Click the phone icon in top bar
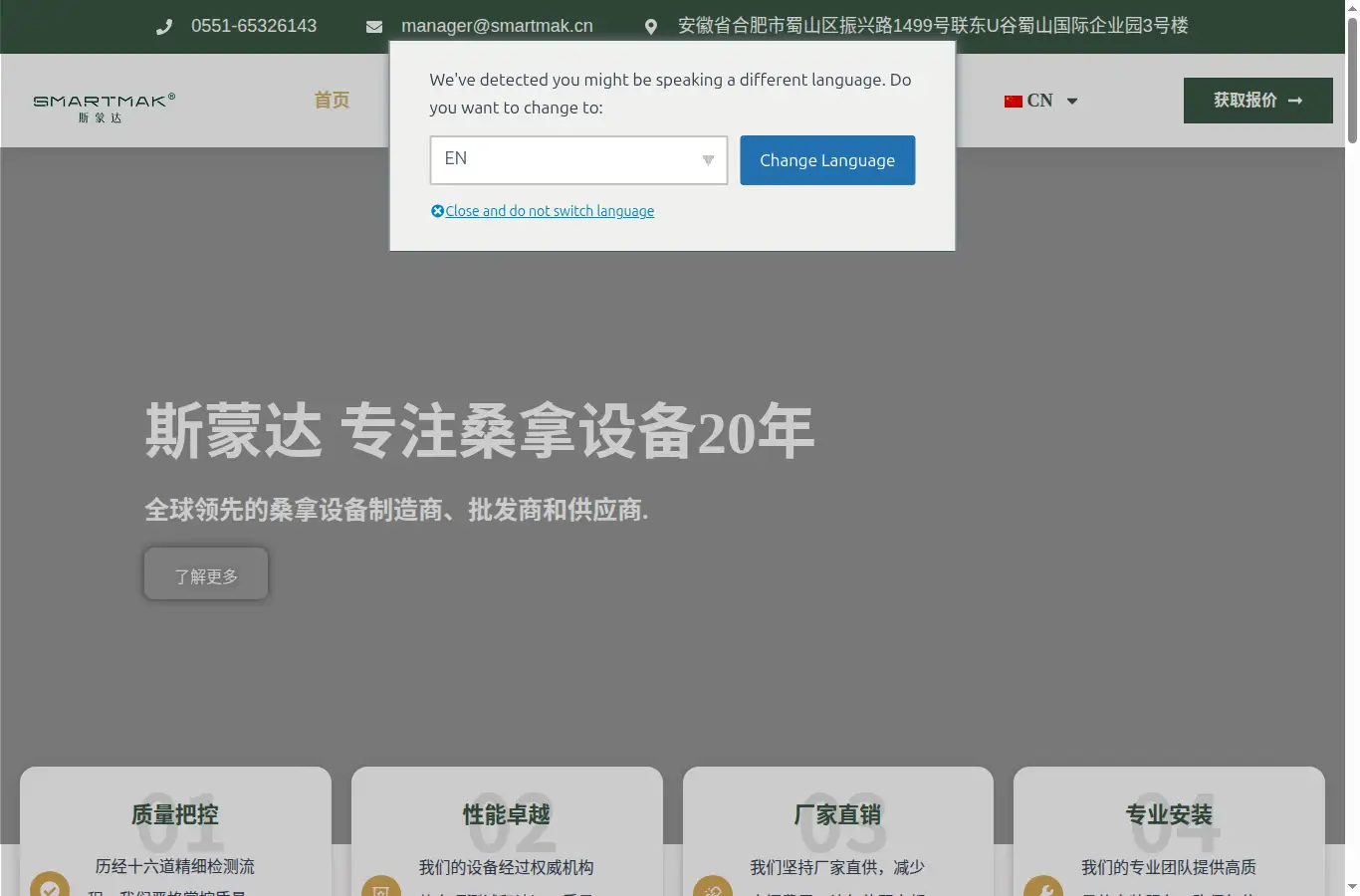This screenshot has width=1360, height=896. coord(164,27)
